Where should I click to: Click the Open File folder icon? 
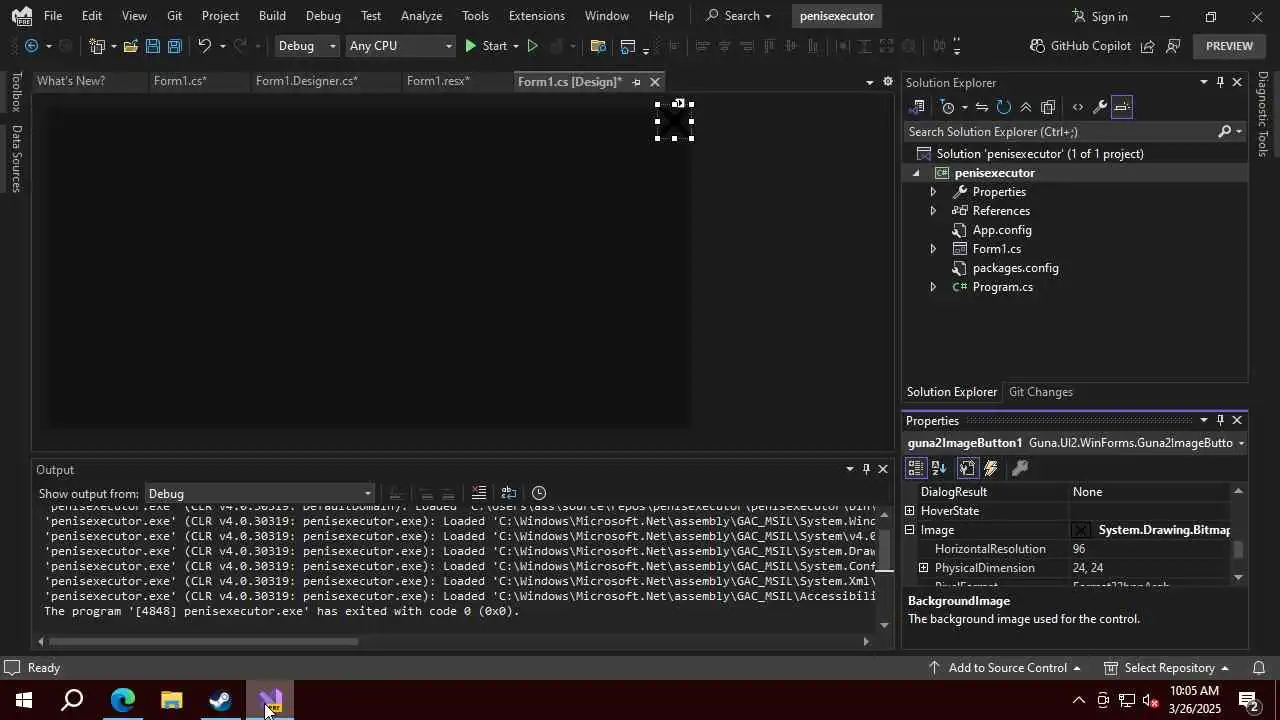(132, 46)
